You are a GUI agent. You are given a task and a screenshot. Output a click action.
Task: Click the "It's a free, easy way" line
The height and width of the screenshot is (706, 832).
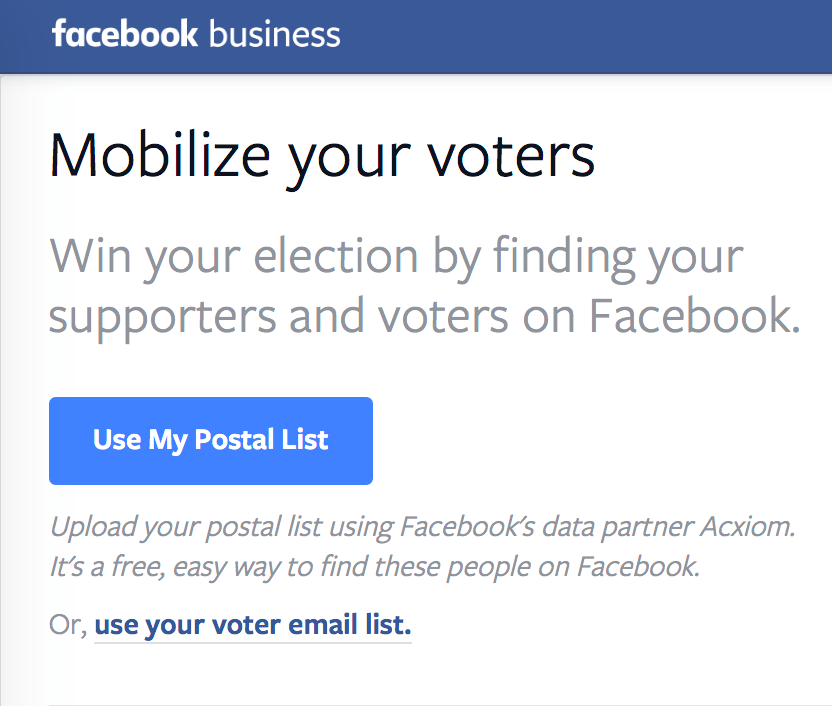coord(373,567)
